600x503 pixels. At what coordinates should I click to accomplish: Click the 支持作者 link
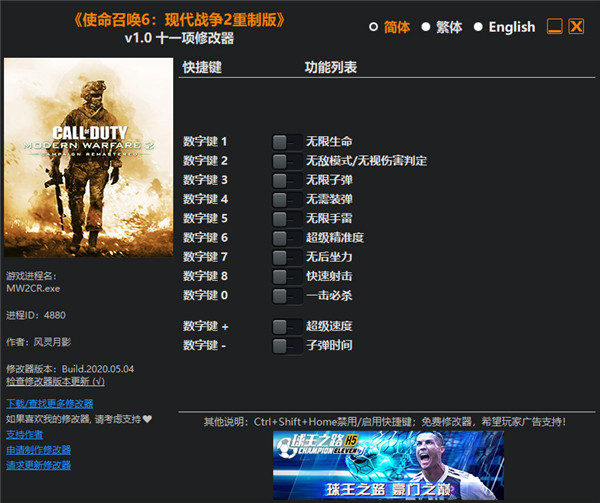[25, 434]
